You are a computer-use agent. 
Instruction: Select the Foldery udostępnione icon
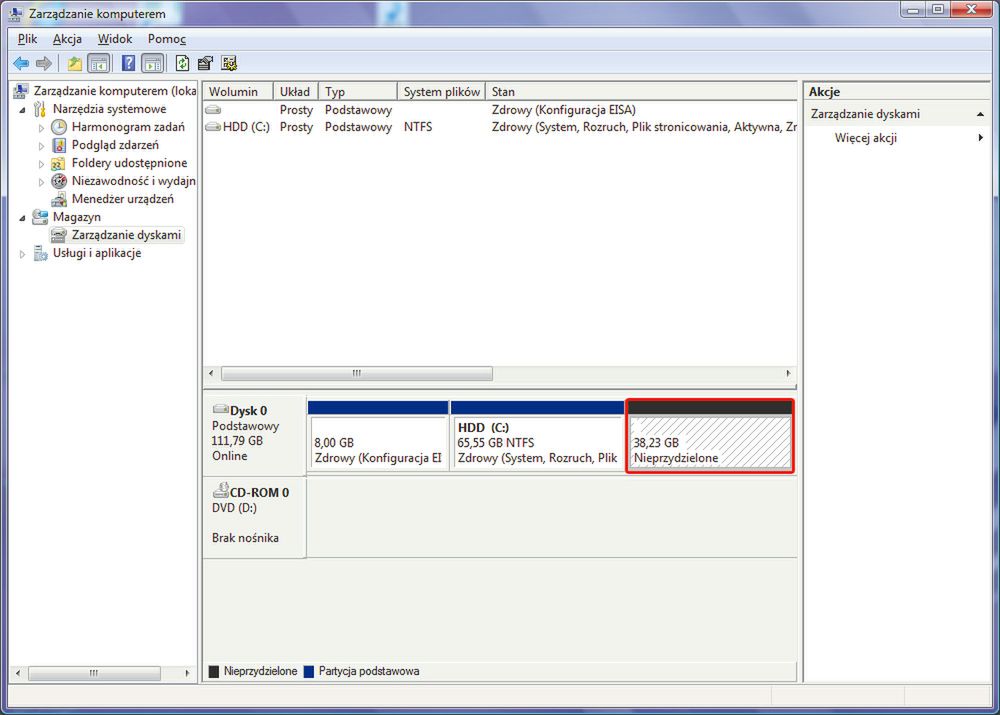(59, 163)
